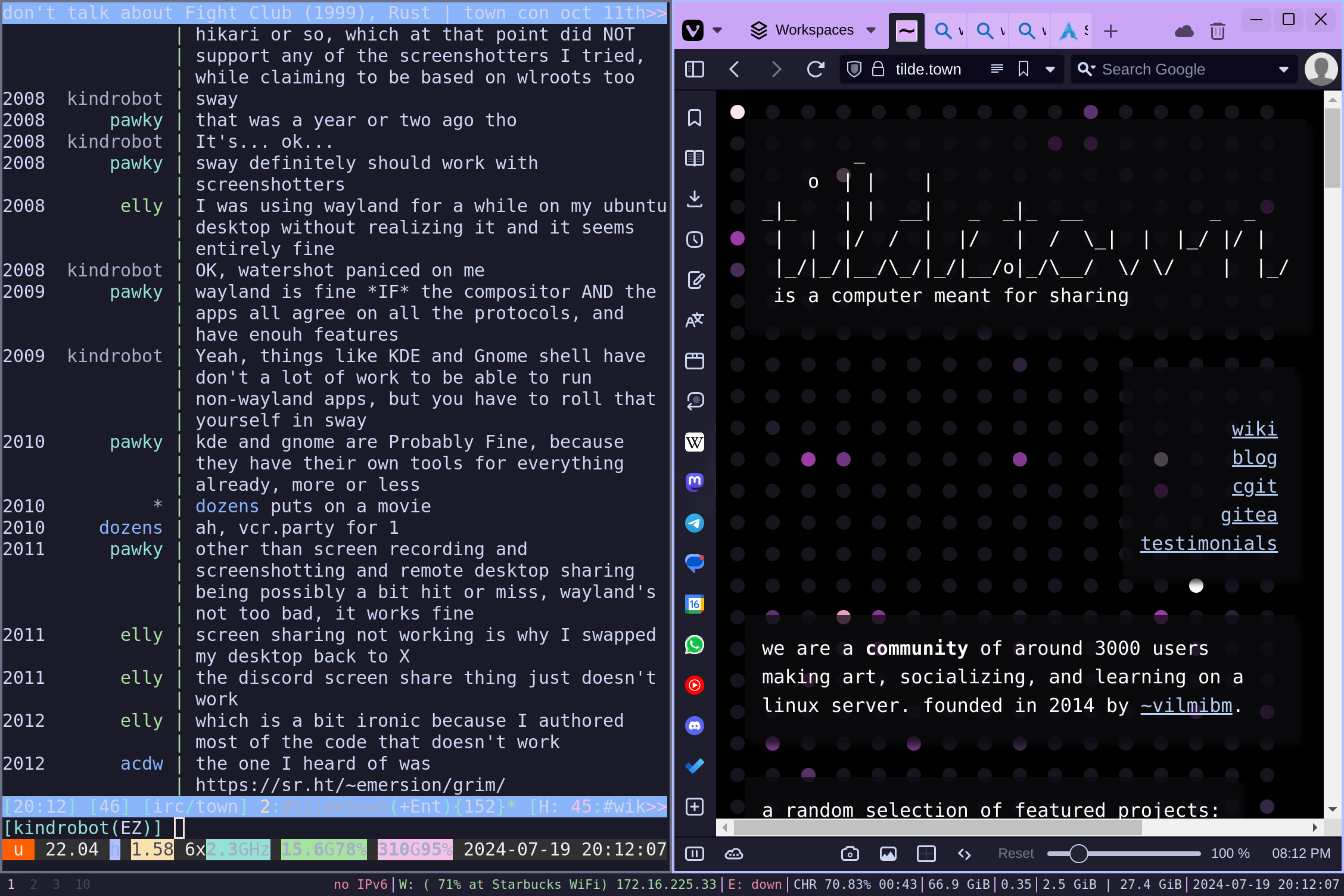Viewport: 1344px width, 896px height.
Task: Open the Downloads panel
Action: tap(695, 199)
